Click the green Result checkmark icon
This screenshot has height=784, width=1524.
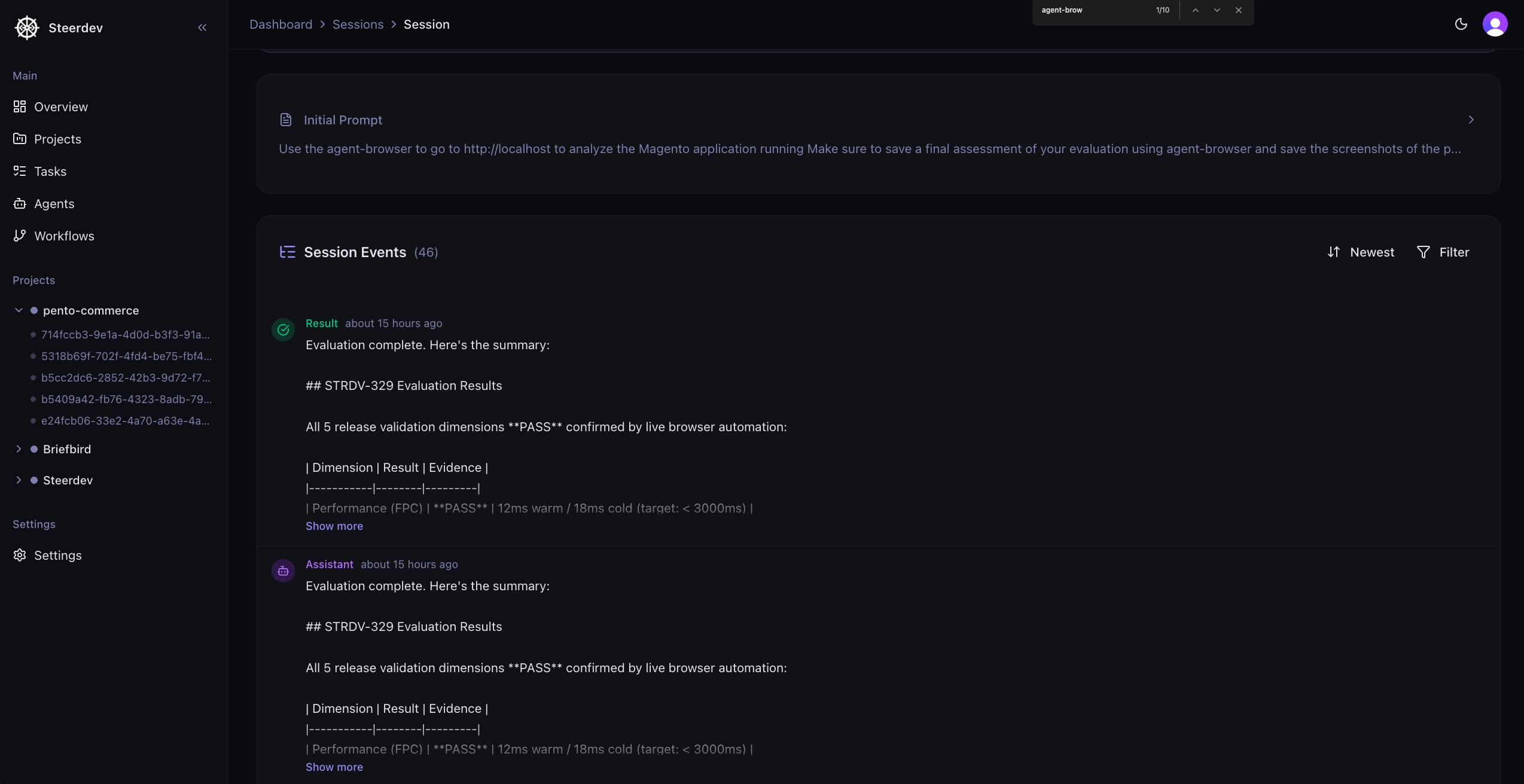point(283,330)
